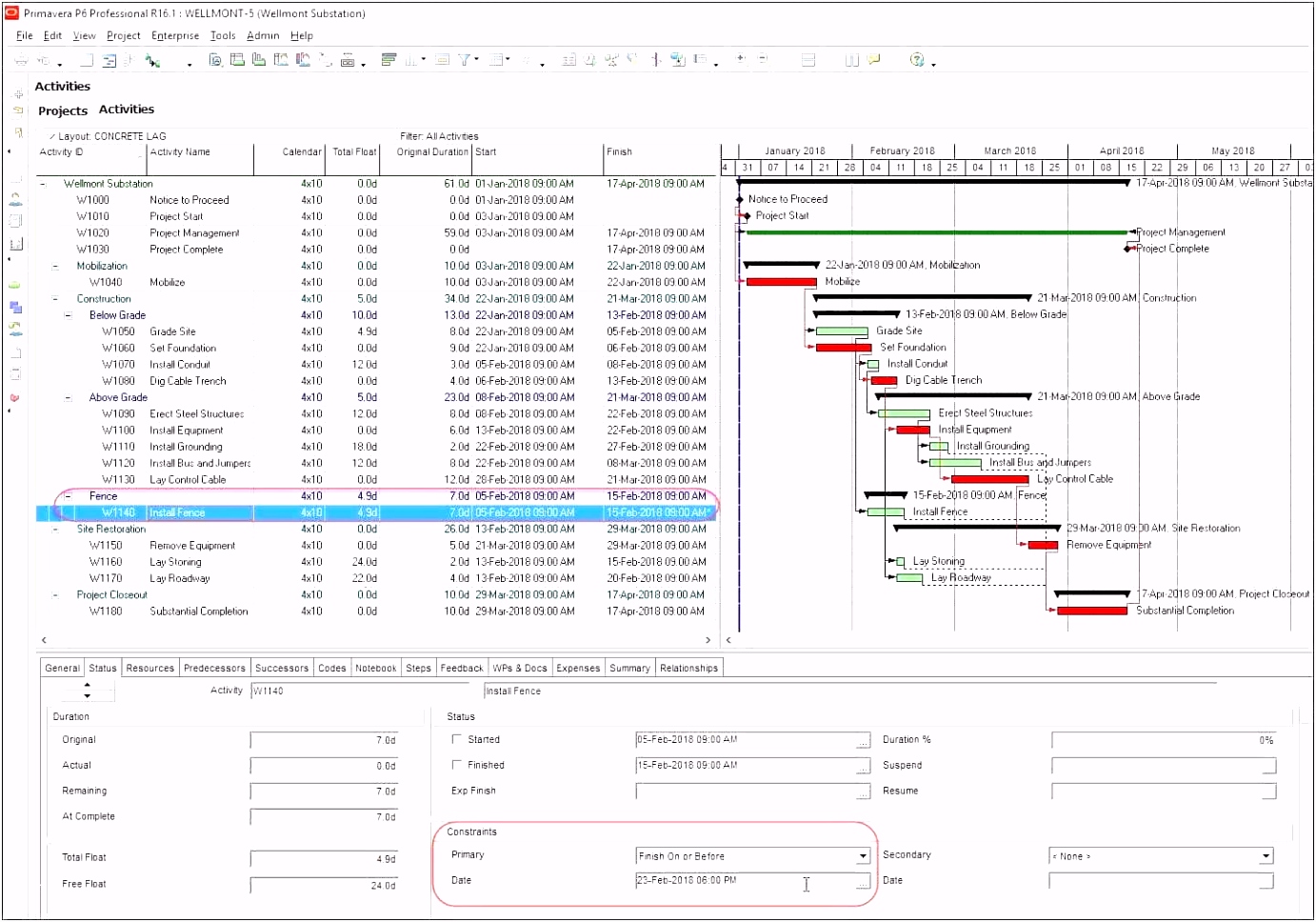Click the Group and Sort toolbar icon
Viewport: 1316px width, 922px height.
click(x=496, y=60)
